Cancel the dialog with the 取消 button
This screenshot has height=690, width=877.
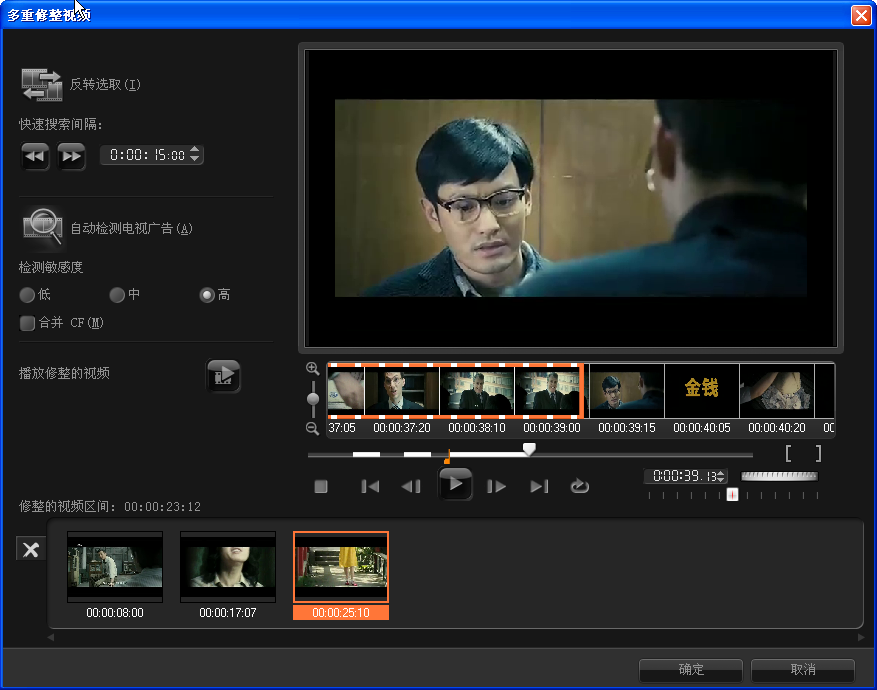coord(805,670)
